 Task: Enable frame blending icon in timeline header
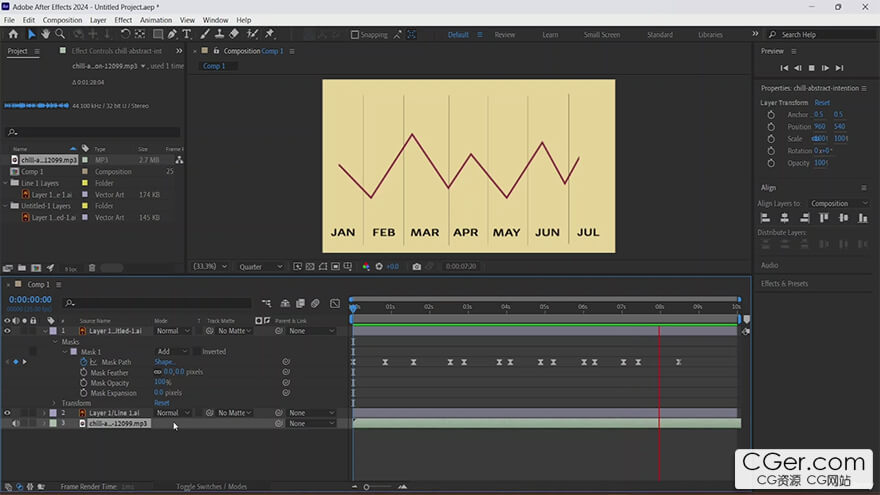click(x=300, y=303)
